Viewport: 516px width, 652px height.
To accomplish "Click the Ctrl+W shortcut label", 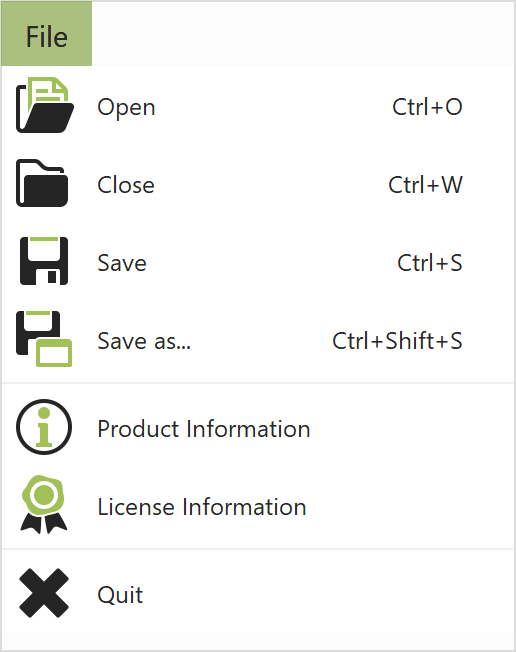I will [425, 185].
